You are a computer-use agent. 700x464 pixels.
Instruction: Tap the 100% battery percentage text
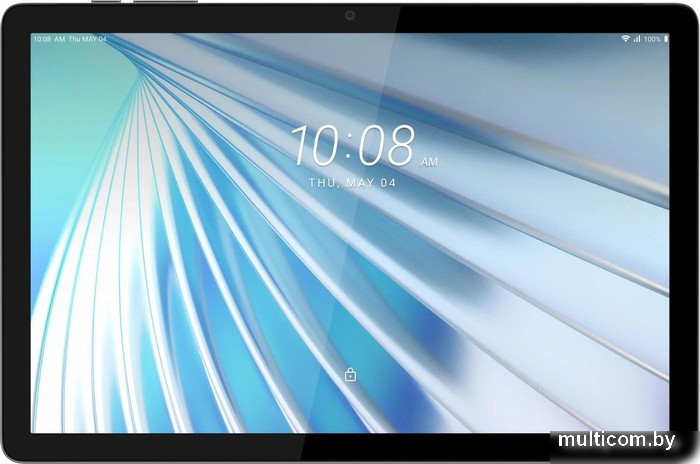(652, 39)
